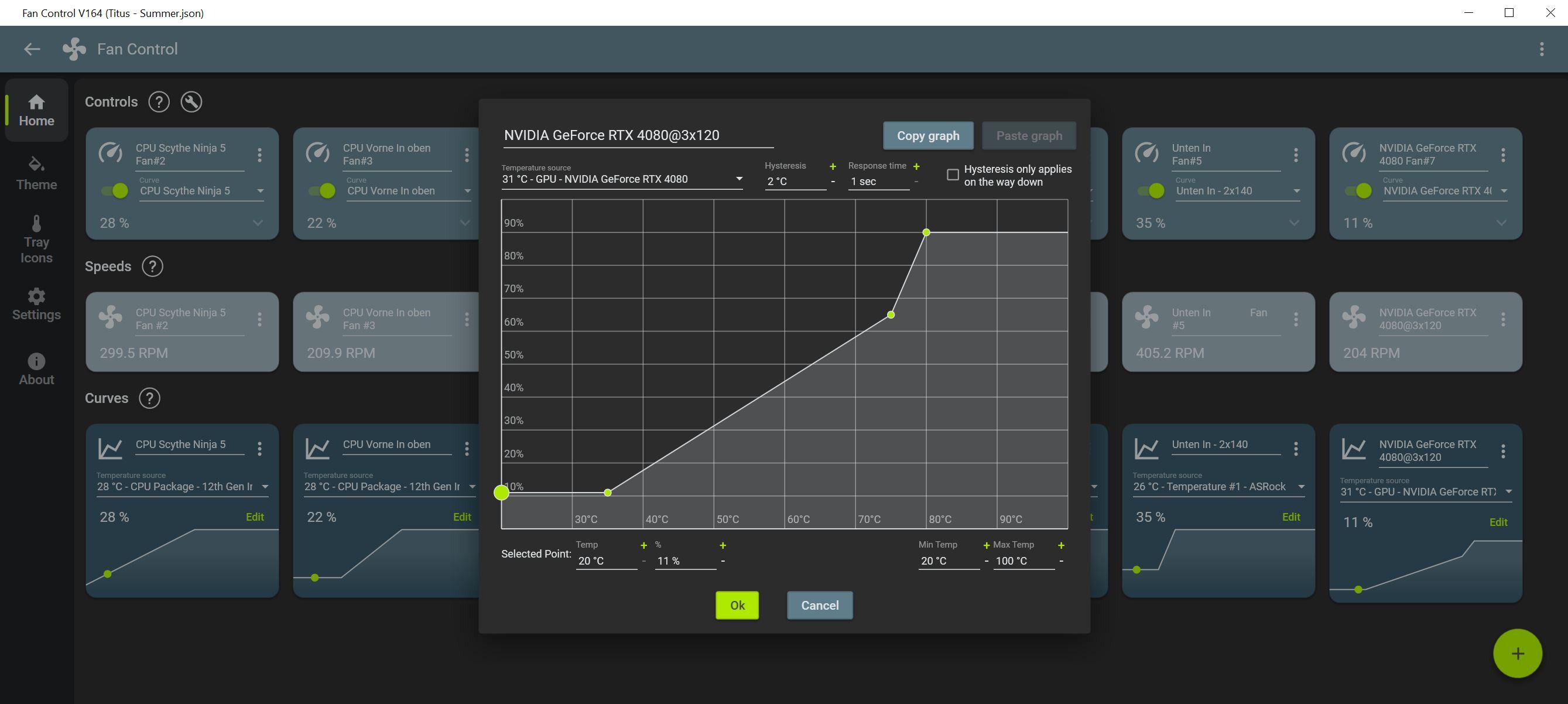Image resolution: width=1568 pixels, height=704 pixels.
Task: Click gauge icon on Unten In Fan#5 control
Action: click(x=1147, y=152)
